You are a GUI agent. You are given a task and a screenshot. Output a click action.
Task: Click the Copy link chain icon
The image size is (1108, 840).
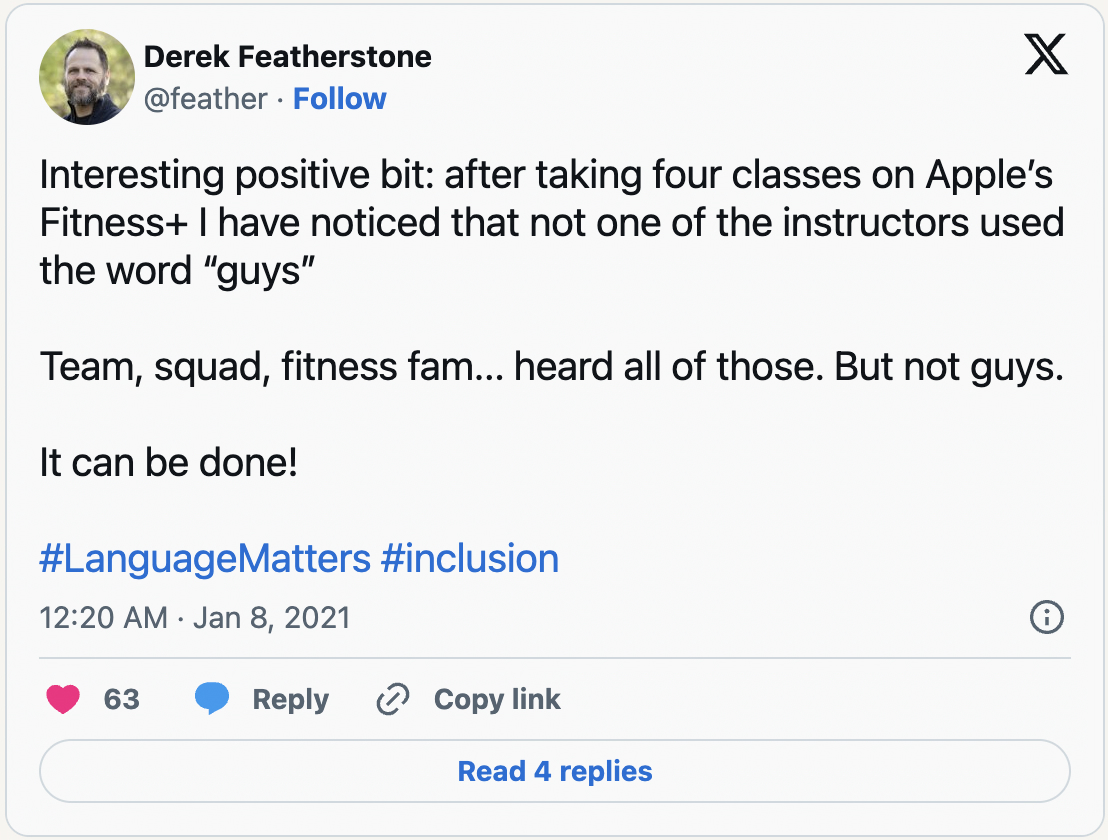click(392, 699)
